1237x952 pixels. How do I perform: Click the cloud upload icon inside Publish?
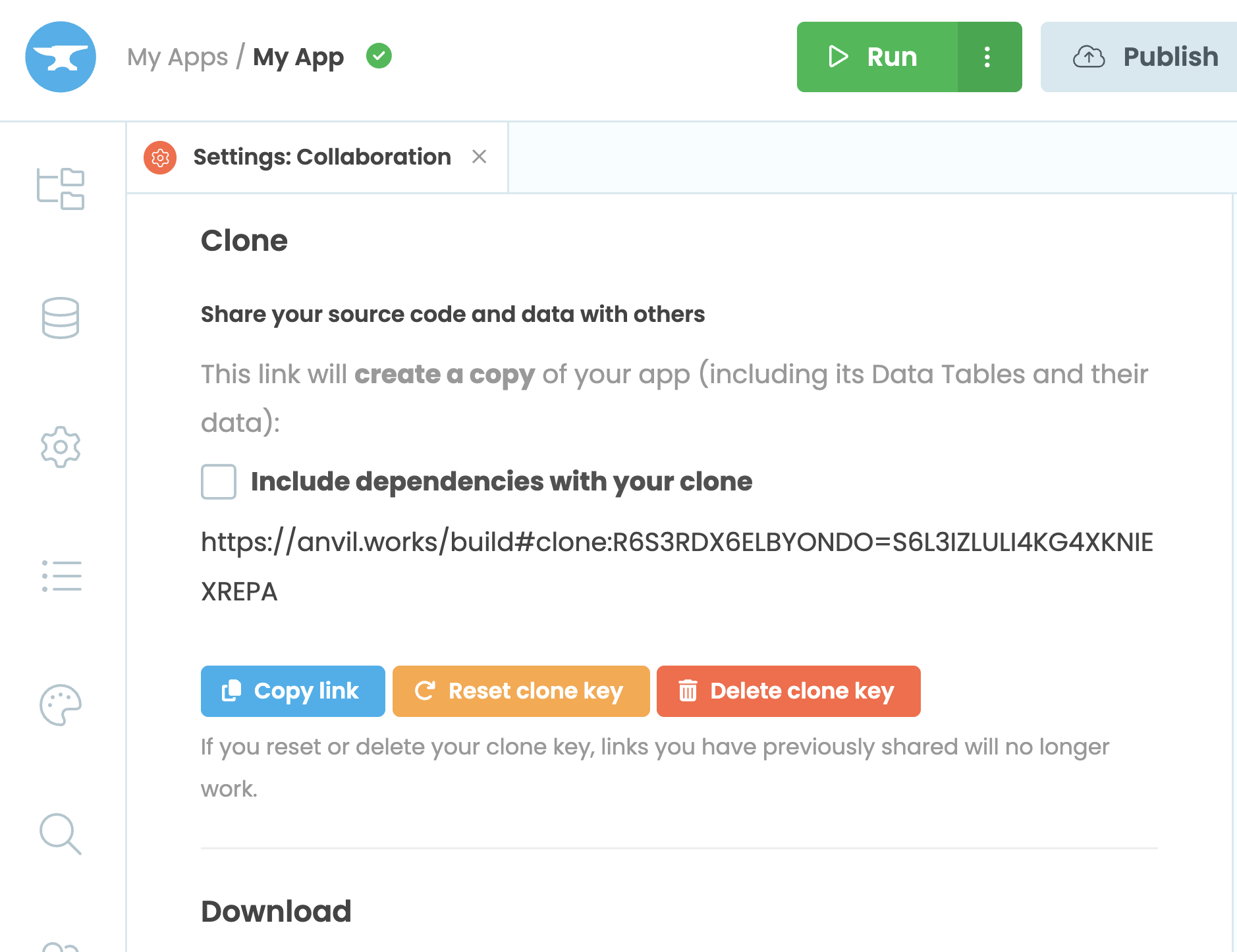tap(1090, 57)
